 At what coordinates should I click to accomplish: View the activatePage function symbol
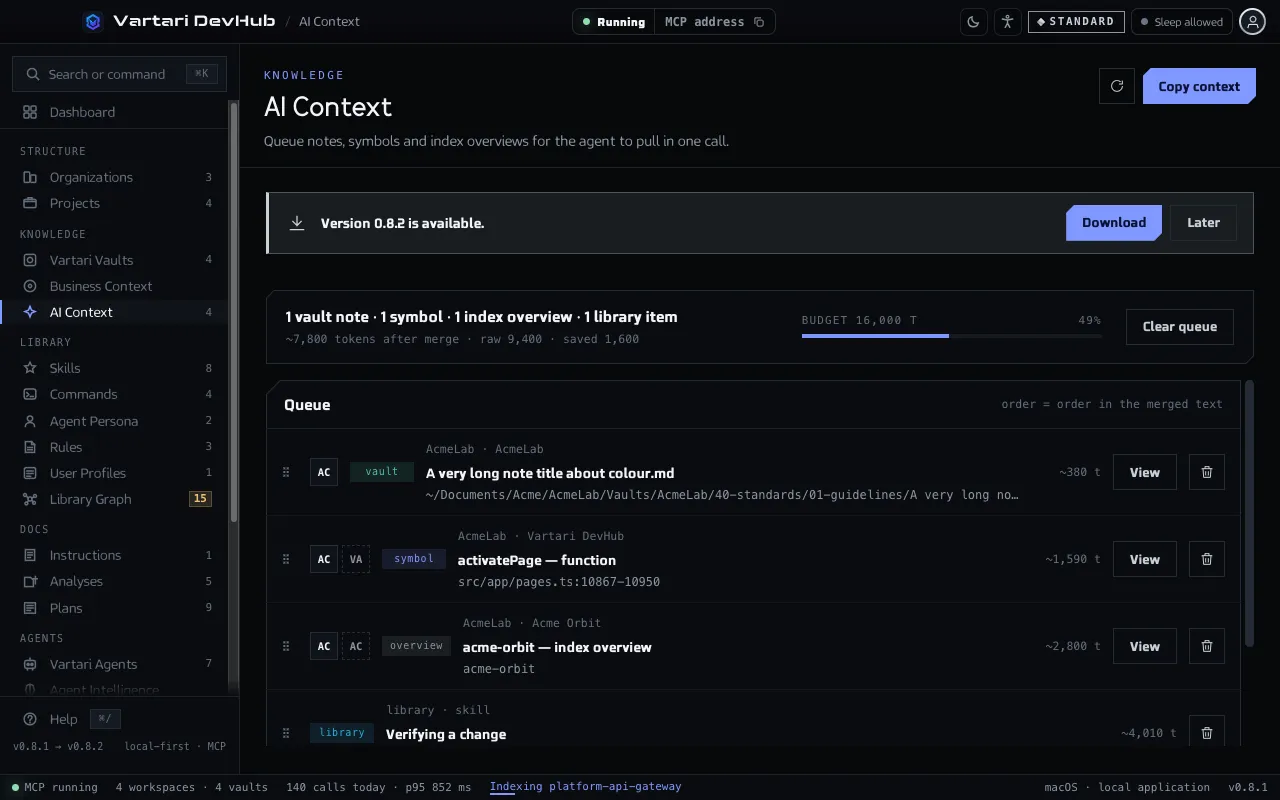[x=1145, y=559]
